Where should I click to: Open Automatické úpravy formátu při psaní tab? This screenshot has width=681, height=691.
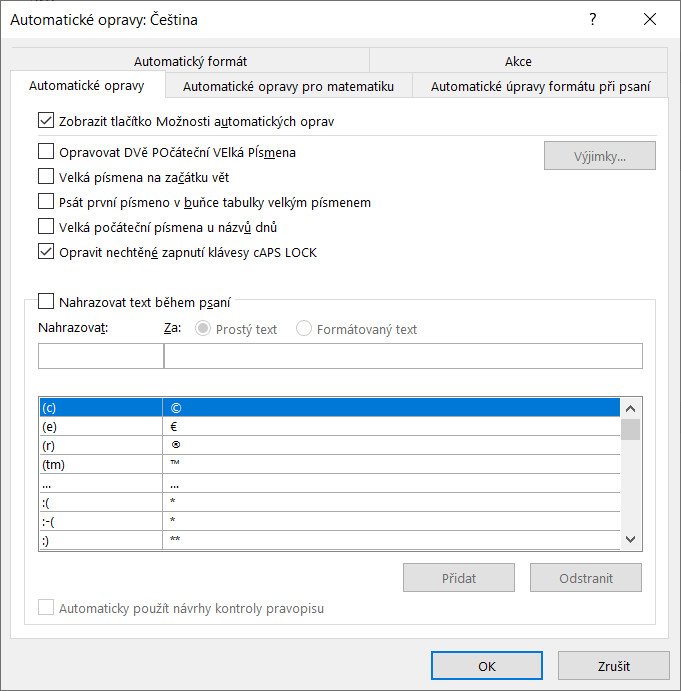[x=539, y=86]
